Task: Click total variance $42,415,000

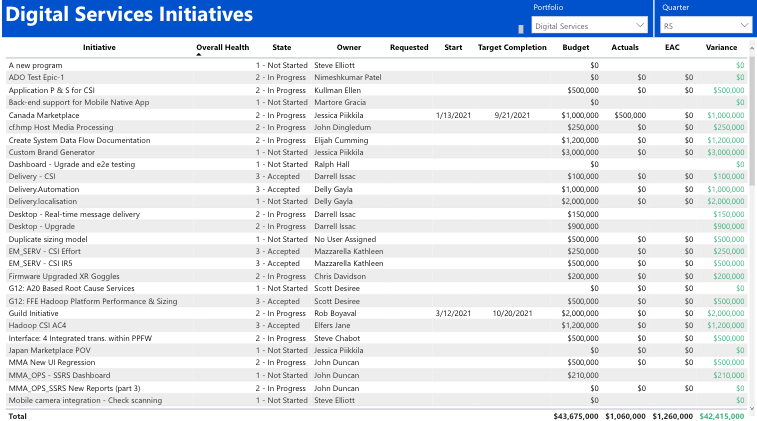Action: (x=722, y=416)
